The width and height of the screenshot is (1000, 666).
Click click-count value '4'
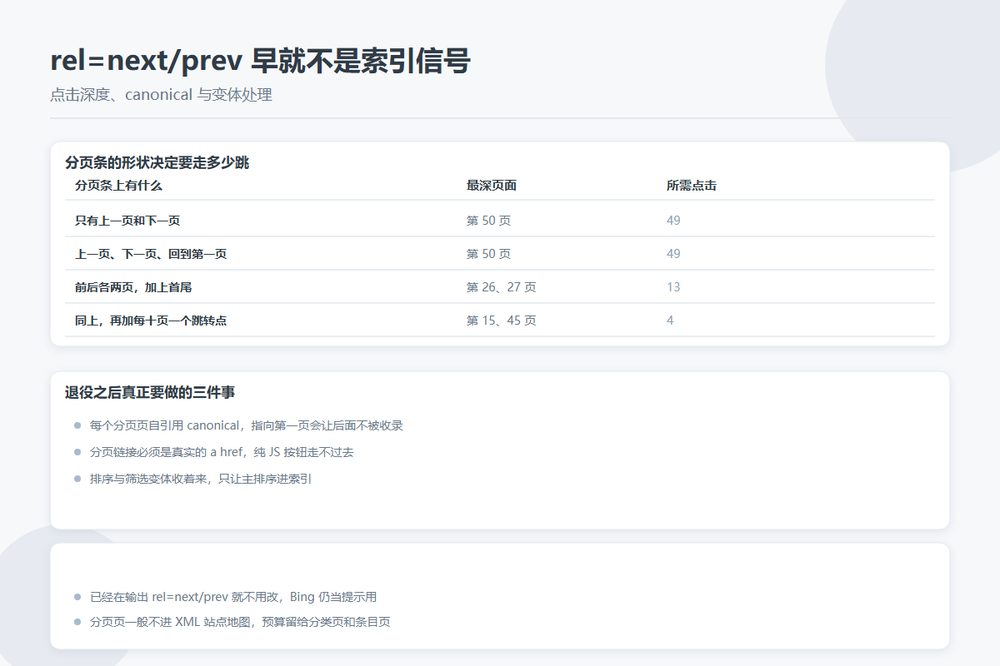[670, 320]
